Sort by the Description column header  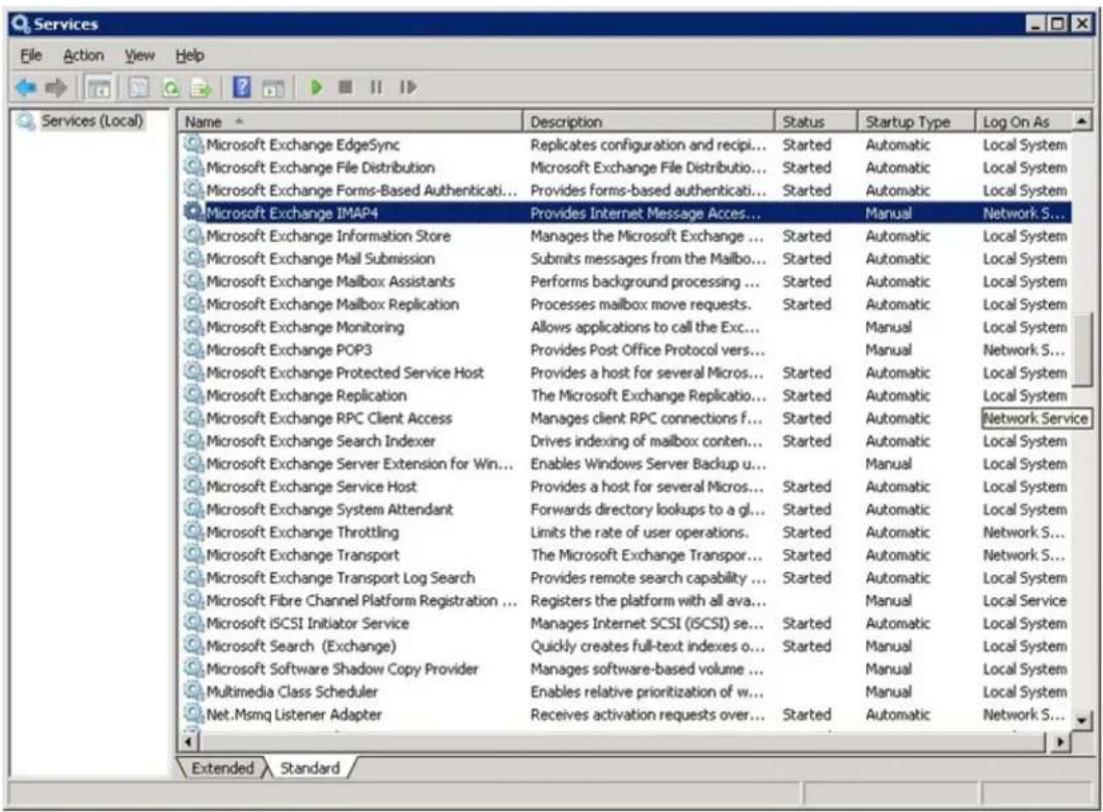[x=649, y=122]
